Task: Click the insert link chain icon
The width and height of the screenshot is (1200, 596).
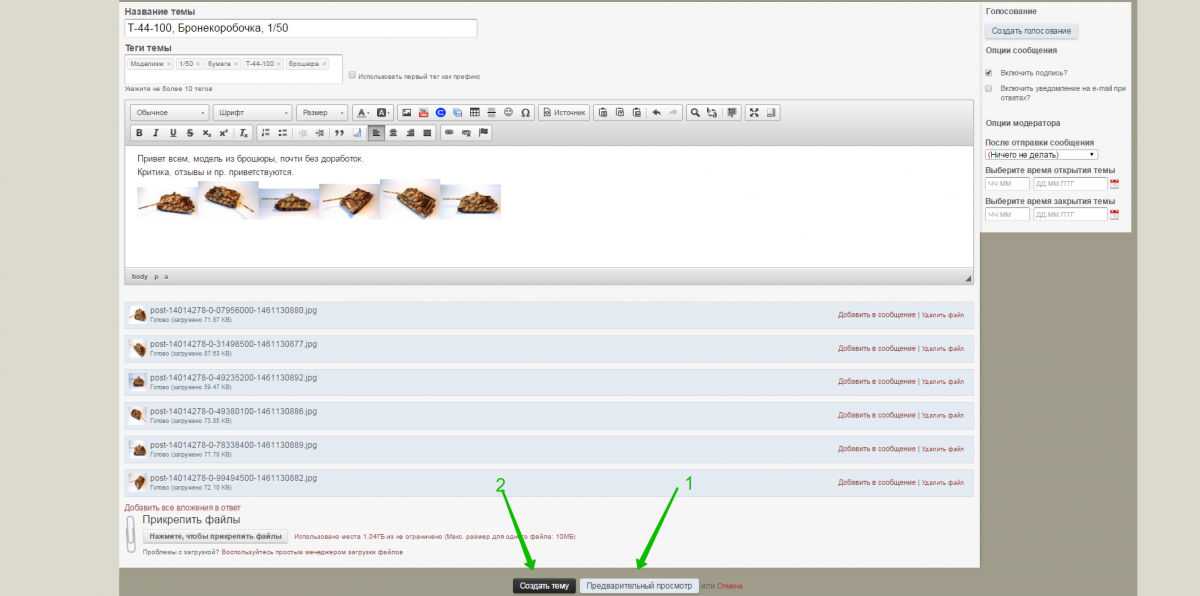Action: [449, 132]
